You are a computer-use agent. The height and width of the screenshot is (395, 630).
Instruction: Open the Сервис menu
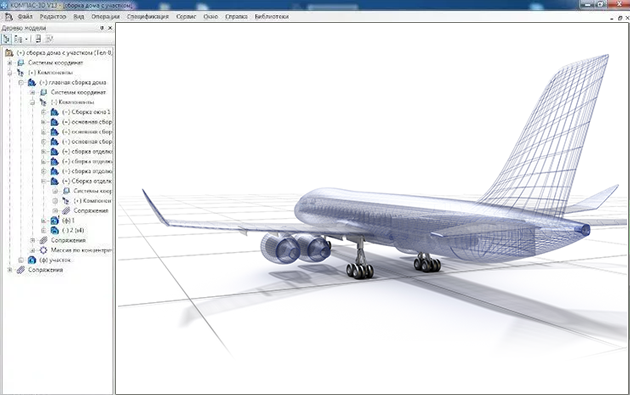186,16
